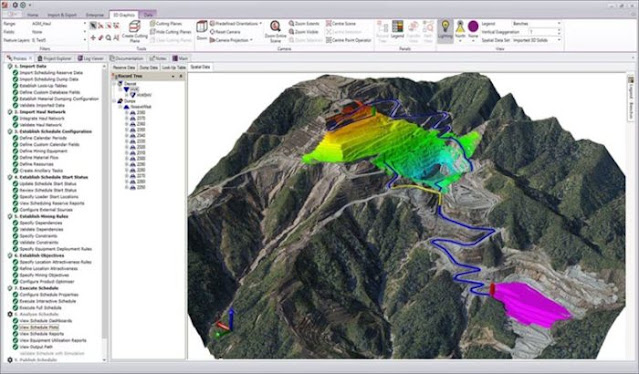Close the Process tab
The height and width of the screenshot is (374, 639).
click(30, 58)
